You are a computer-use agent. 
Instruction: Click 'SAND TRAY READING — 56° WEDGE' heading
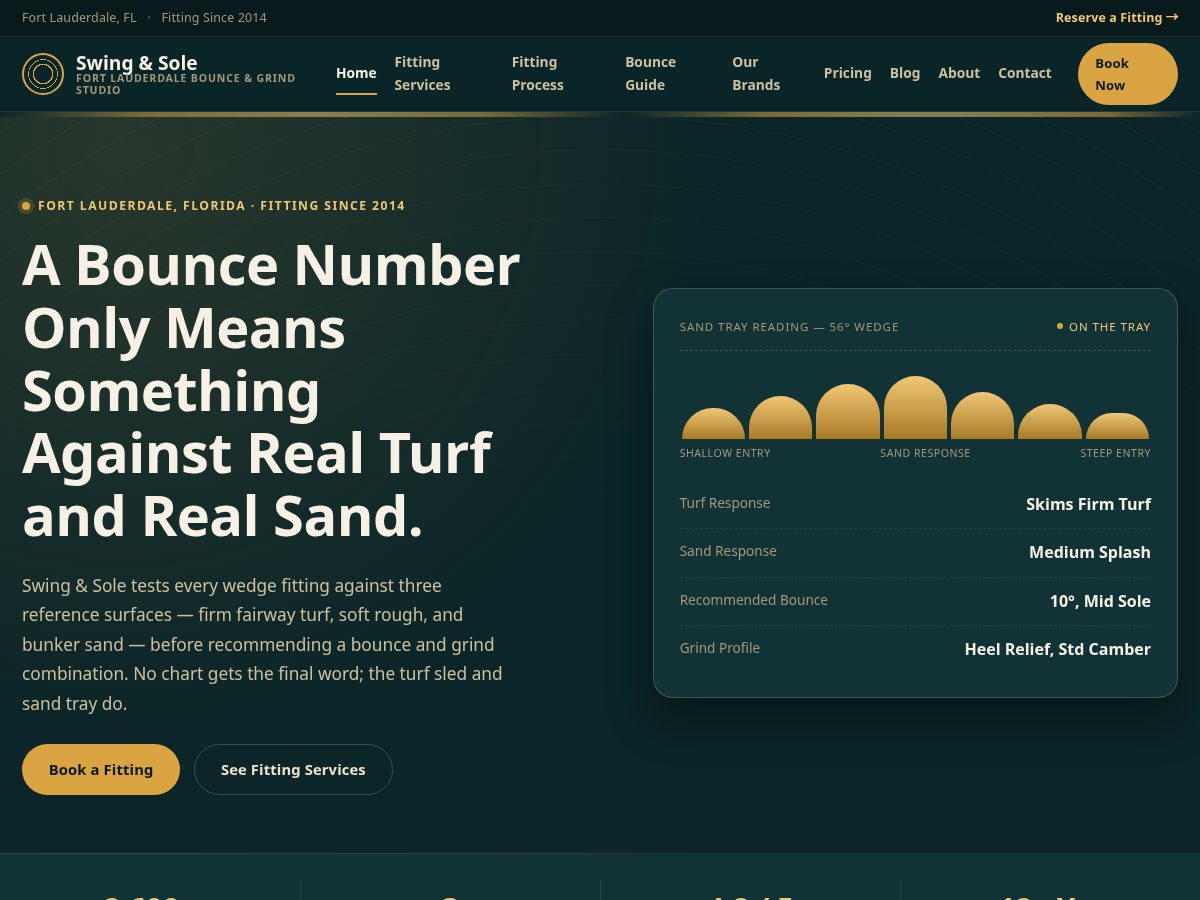point(789,327)
